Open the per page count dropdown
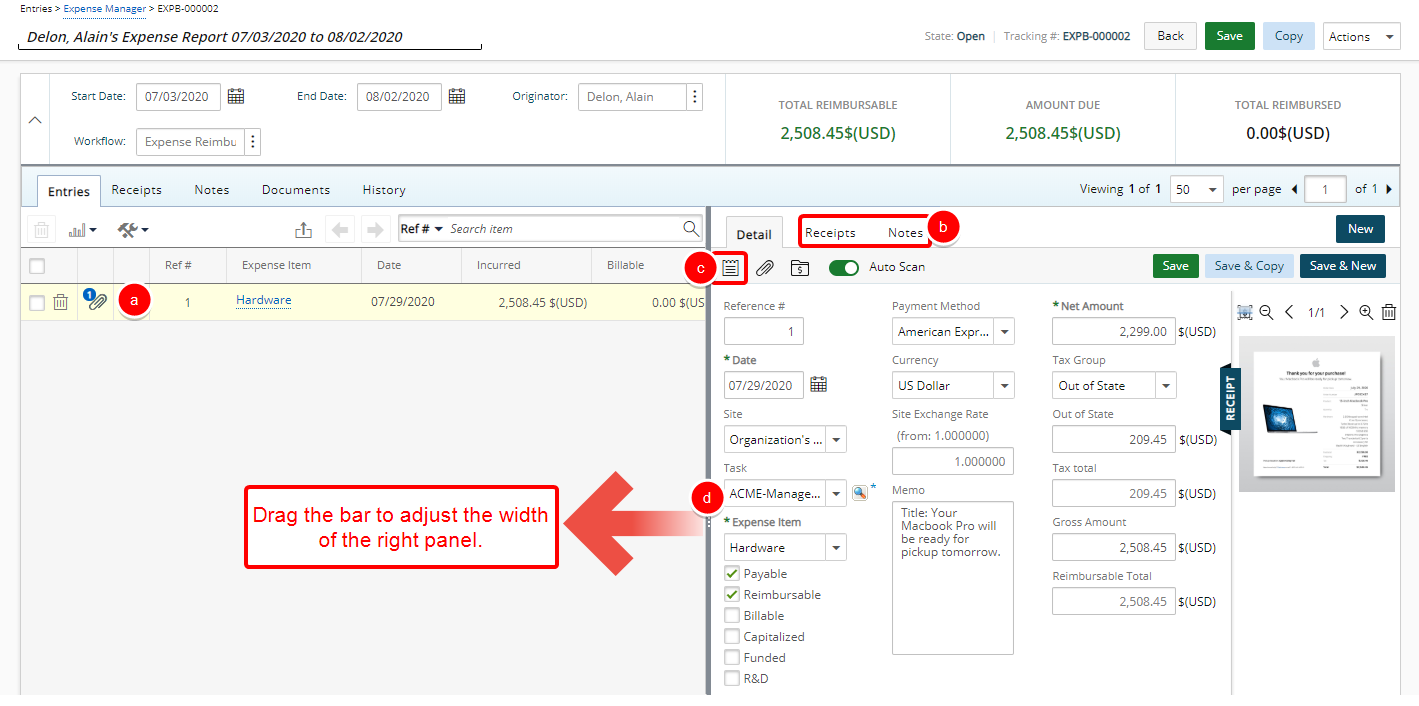 (x=1197, y=189)
